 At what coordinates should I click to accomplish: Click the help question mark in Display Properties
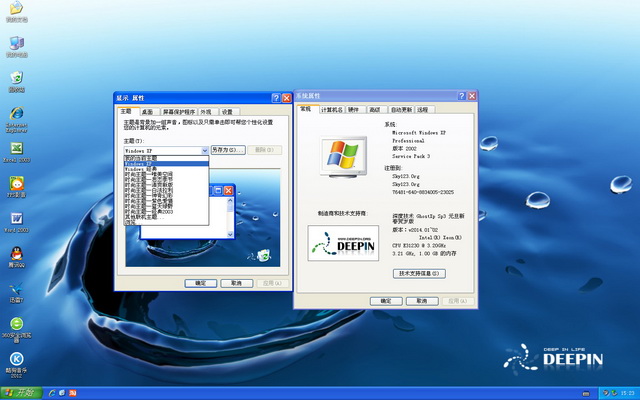275,97
